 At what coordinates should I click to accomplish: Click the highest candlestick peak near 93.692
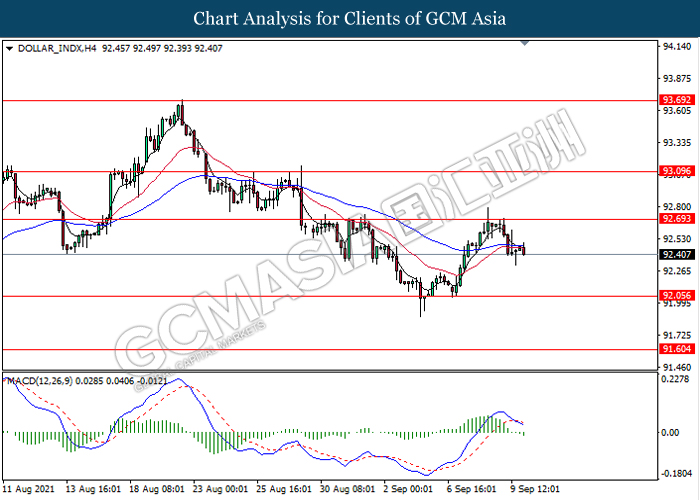pyautogui.click(x=181, y=104)
